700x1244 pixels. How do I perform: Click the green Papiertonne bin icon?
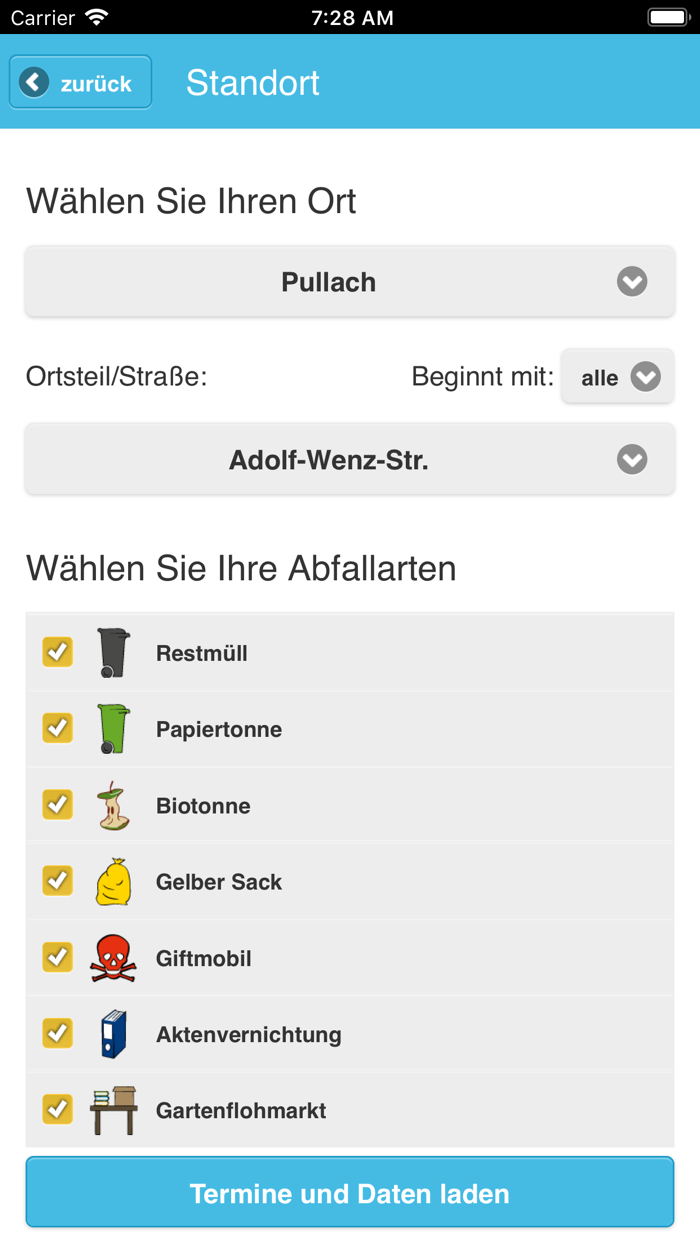click(113, 728)
